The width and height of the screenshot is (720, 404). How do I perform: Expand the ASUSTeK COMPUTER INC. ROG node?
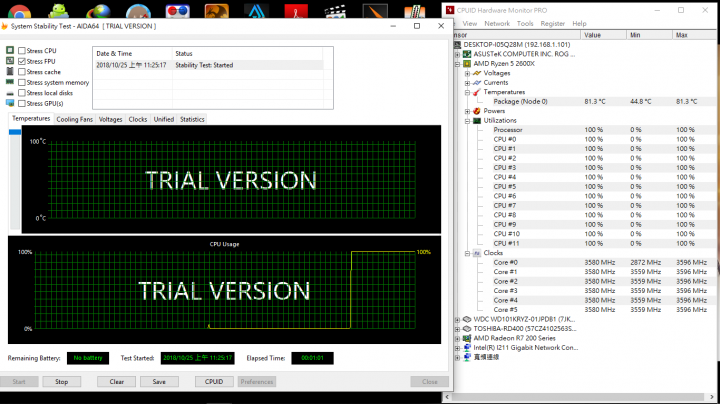click(457, 54)
